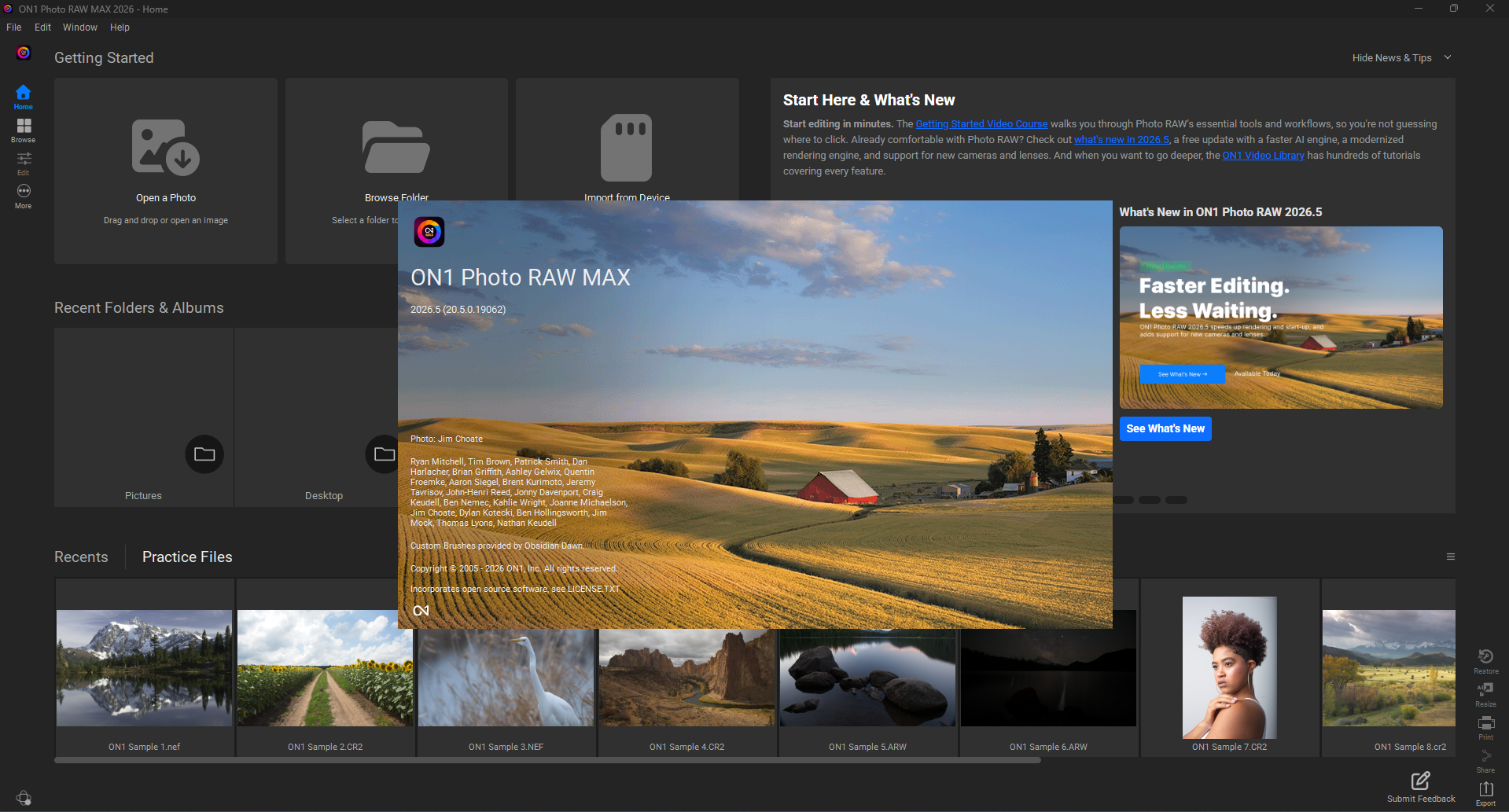Open the Practice Files list options menu

(1451, 557)
